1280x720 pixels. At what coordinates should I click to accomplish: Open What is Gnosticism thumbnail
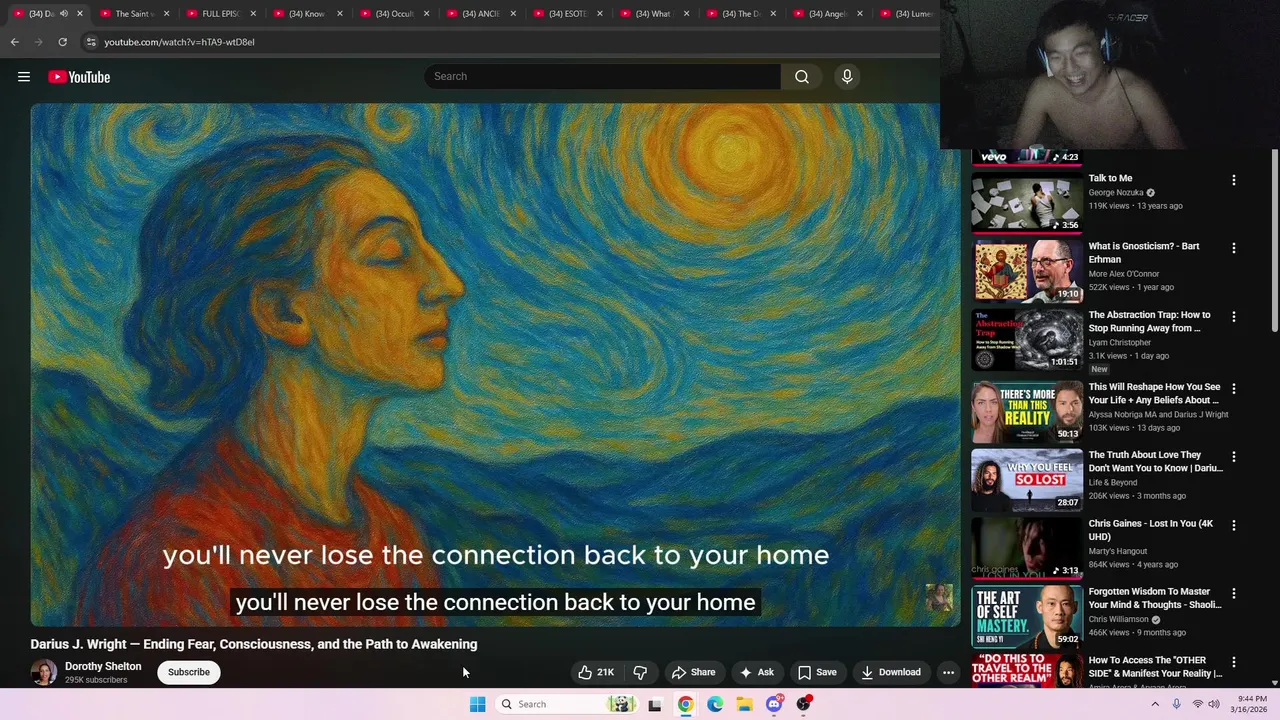click(x=1027, y=271)
